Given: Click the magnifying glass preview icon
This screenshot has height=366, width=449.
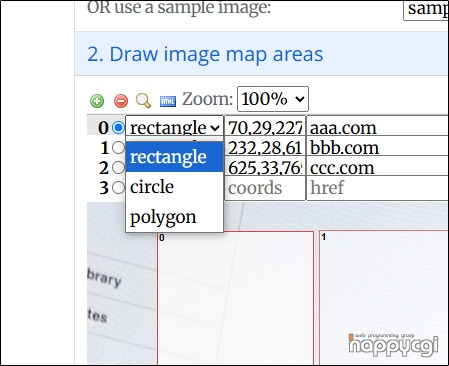Looking at the screenshot, I should [x=143, y=101].
